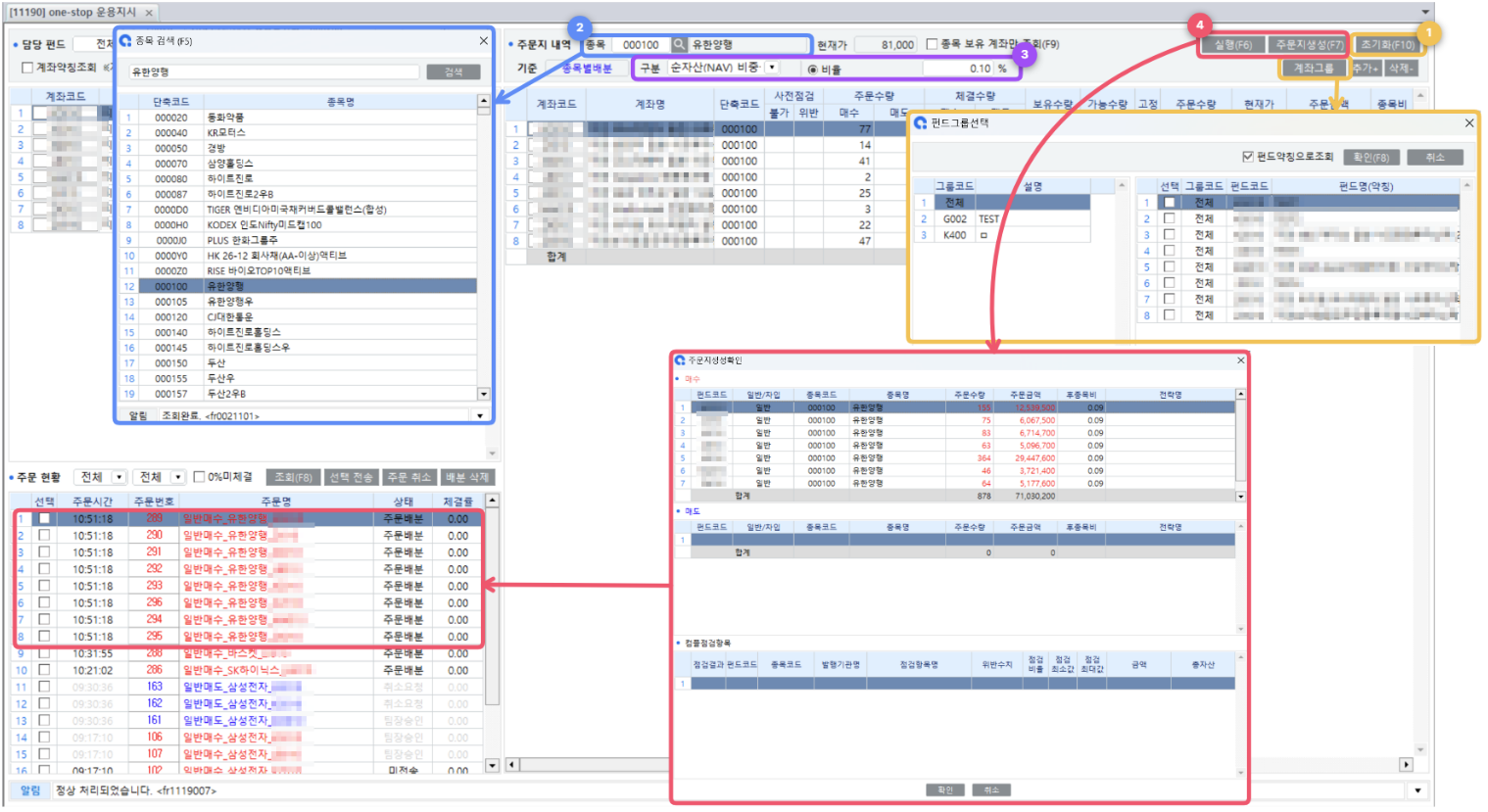Click the 주문 취소 button
Viewport: 1488px width, 812px height.
(x=408, y=477)
